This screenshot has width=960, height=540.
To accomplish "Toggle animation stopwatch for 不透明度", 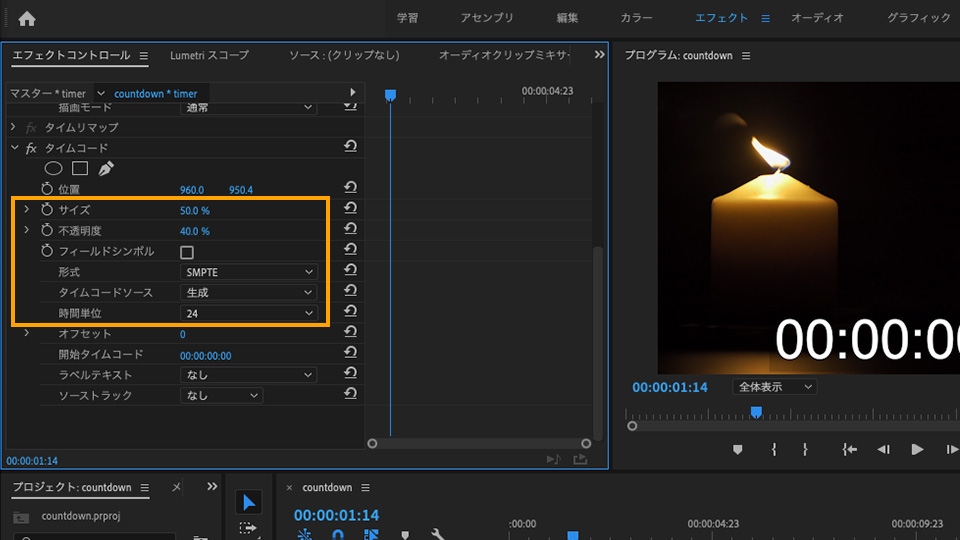I will (47, 230).
